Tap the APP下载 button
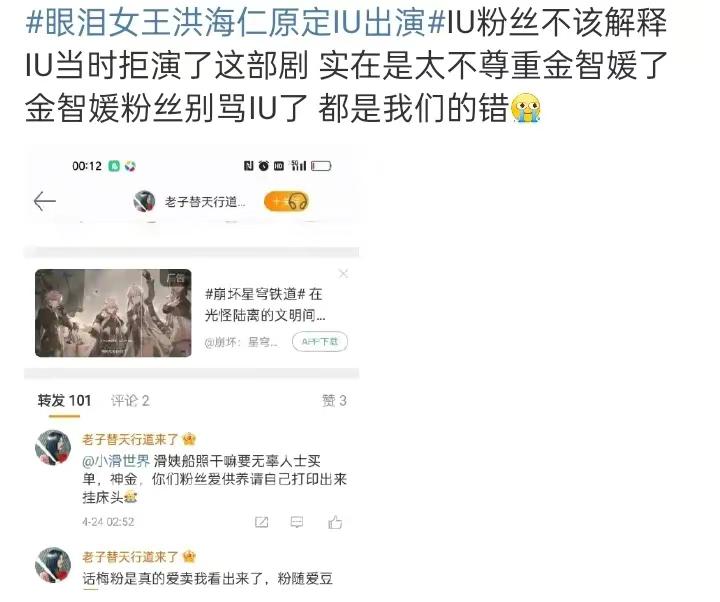 click(x=320, y=342)
